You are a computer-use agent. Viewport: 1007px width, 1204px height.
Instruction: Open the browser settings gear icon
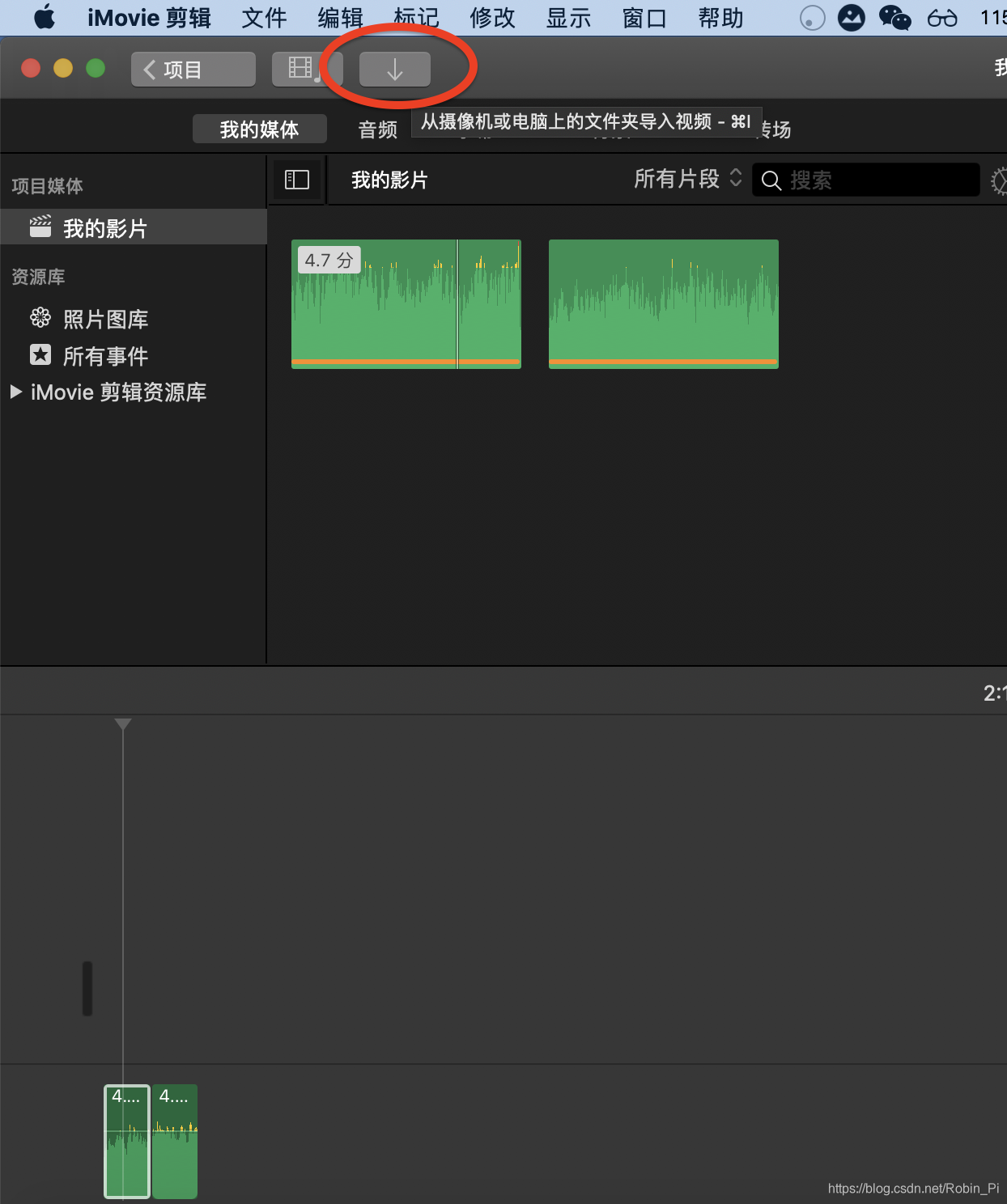(x=999, y=180)
